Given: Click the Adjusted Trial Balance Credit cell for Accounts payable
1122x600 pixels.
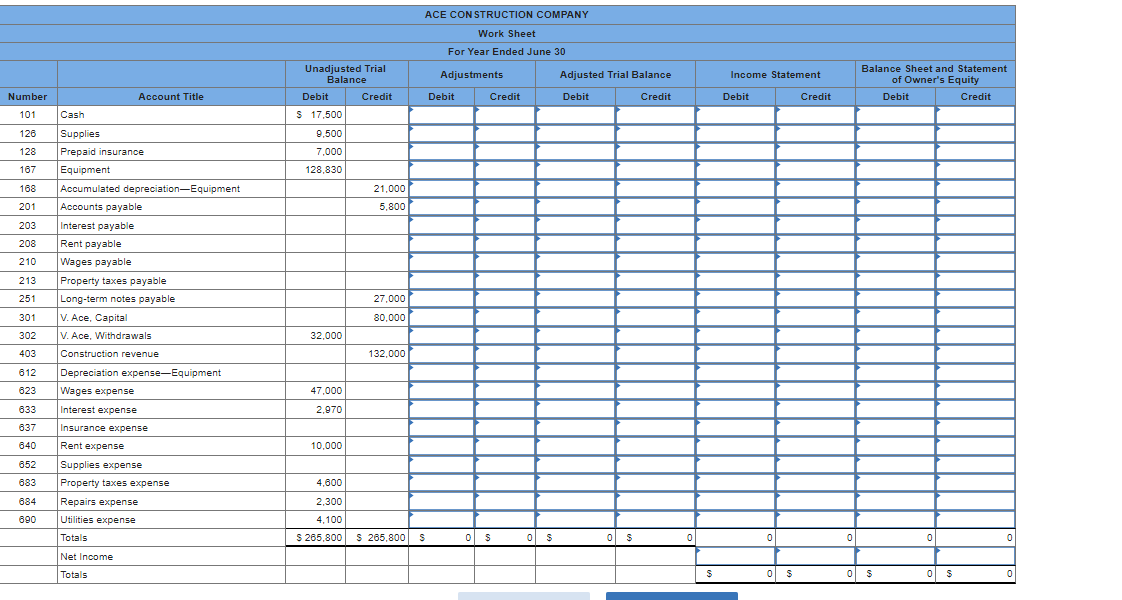Looking at the screenshot, I should pyautogui.click(x=655, y=207).
